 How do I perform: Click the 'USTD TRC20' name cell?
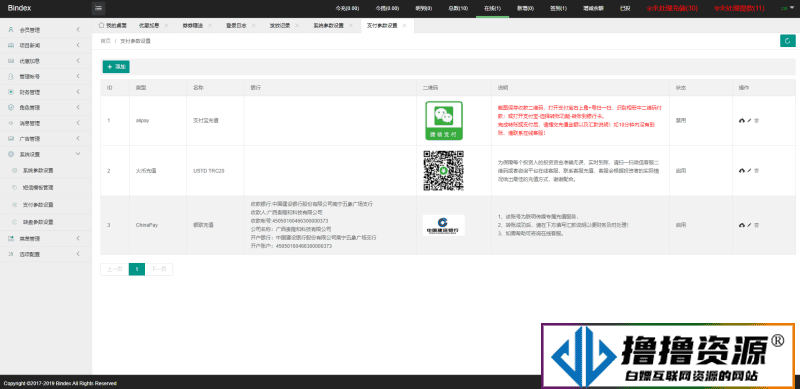coord(209,171)
